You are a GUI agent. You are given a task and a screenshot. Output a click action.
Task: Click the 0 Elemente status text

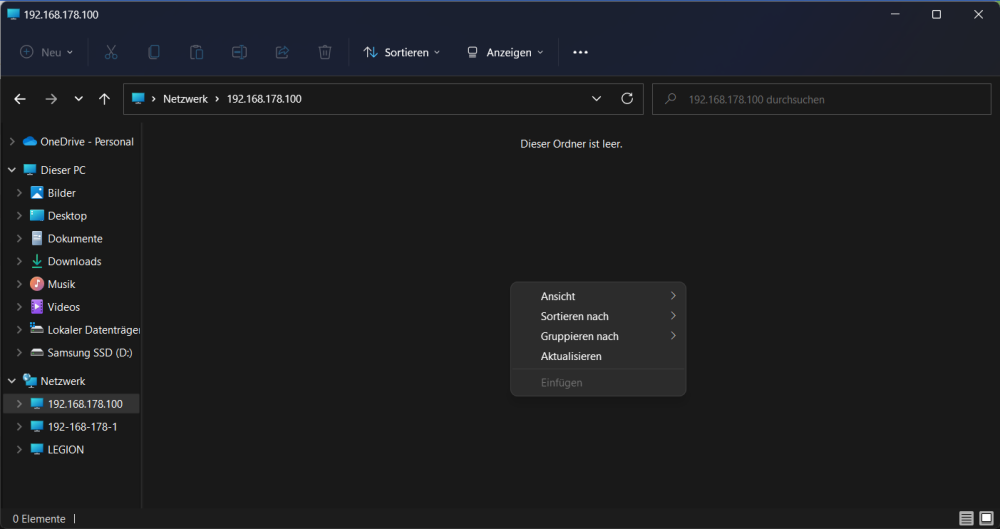39,519
